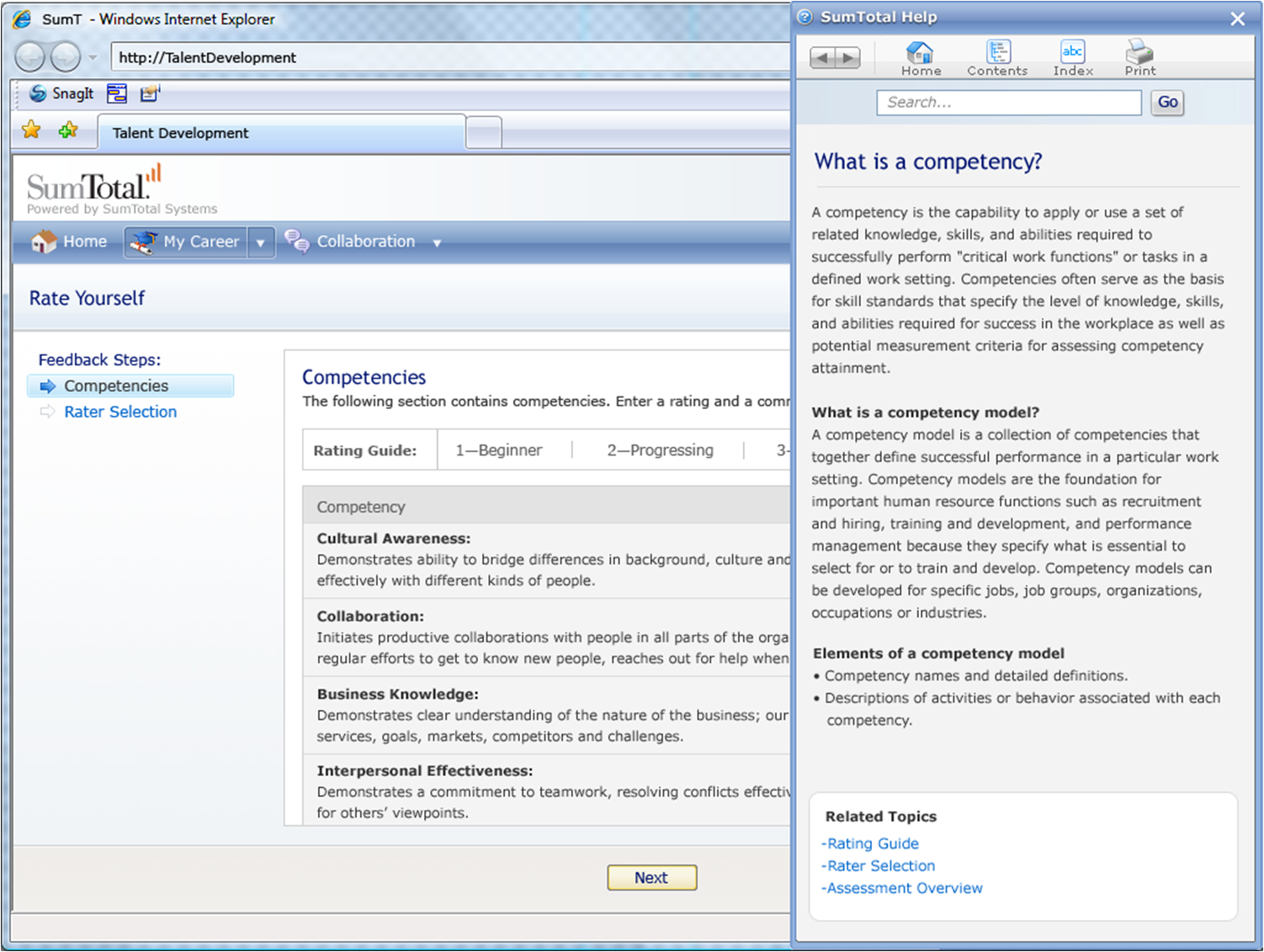1264x952 pixels.
Task: Open the Help Contents icon
Action: (997, 58)
